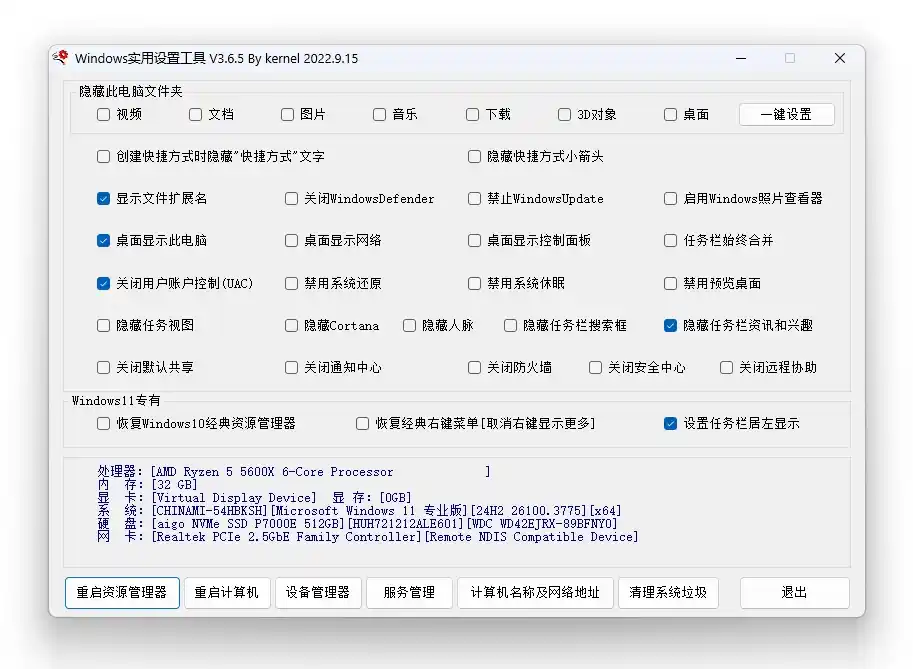Enable 隐藏任务视图 checkbox
The height and width of the screenshot is (669, 913).
coord(103,325)
